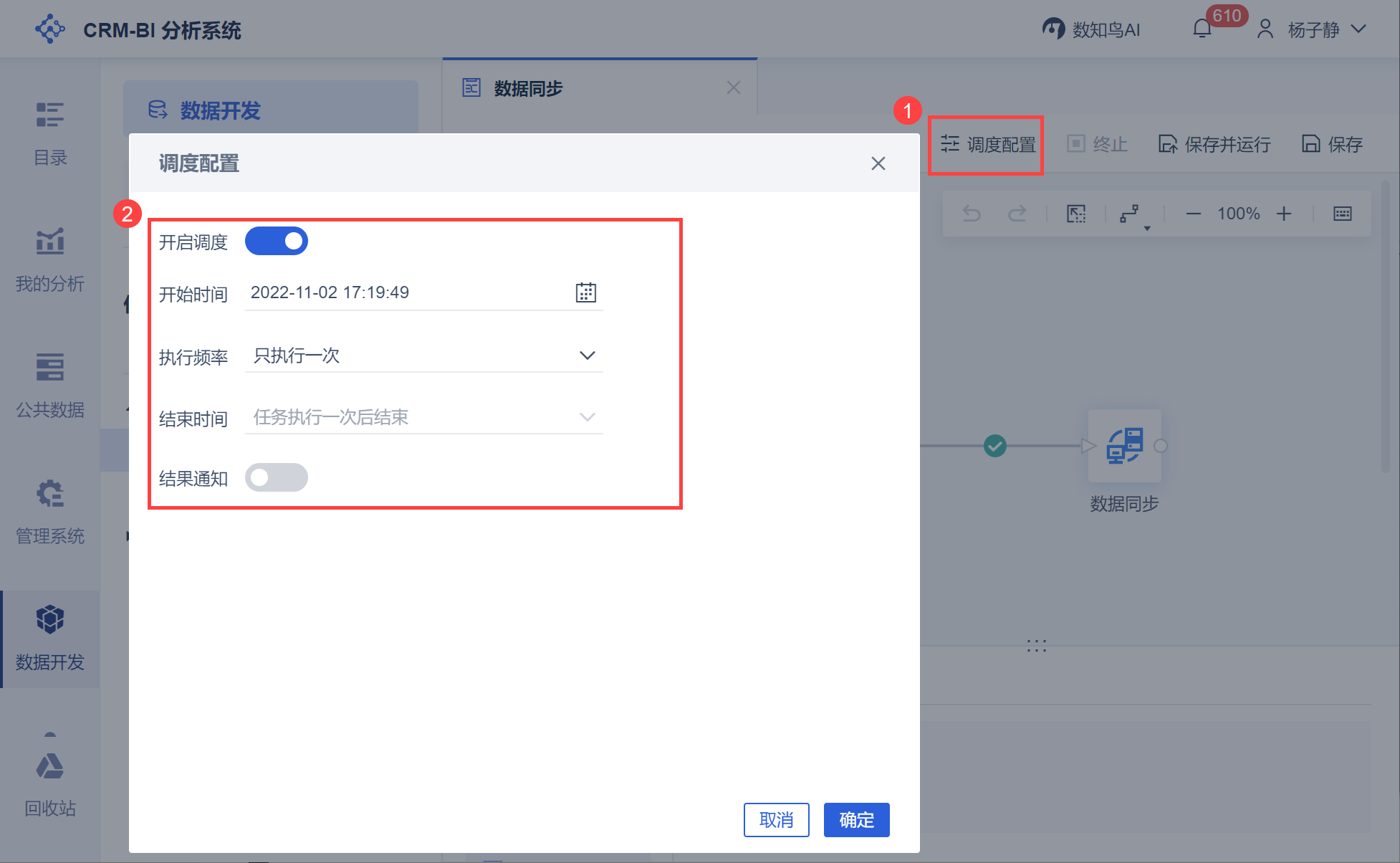The width and height of the screenshot is (1400, 863).
Task: Switch to the 数据同步 tab
Action: [528, 88]
